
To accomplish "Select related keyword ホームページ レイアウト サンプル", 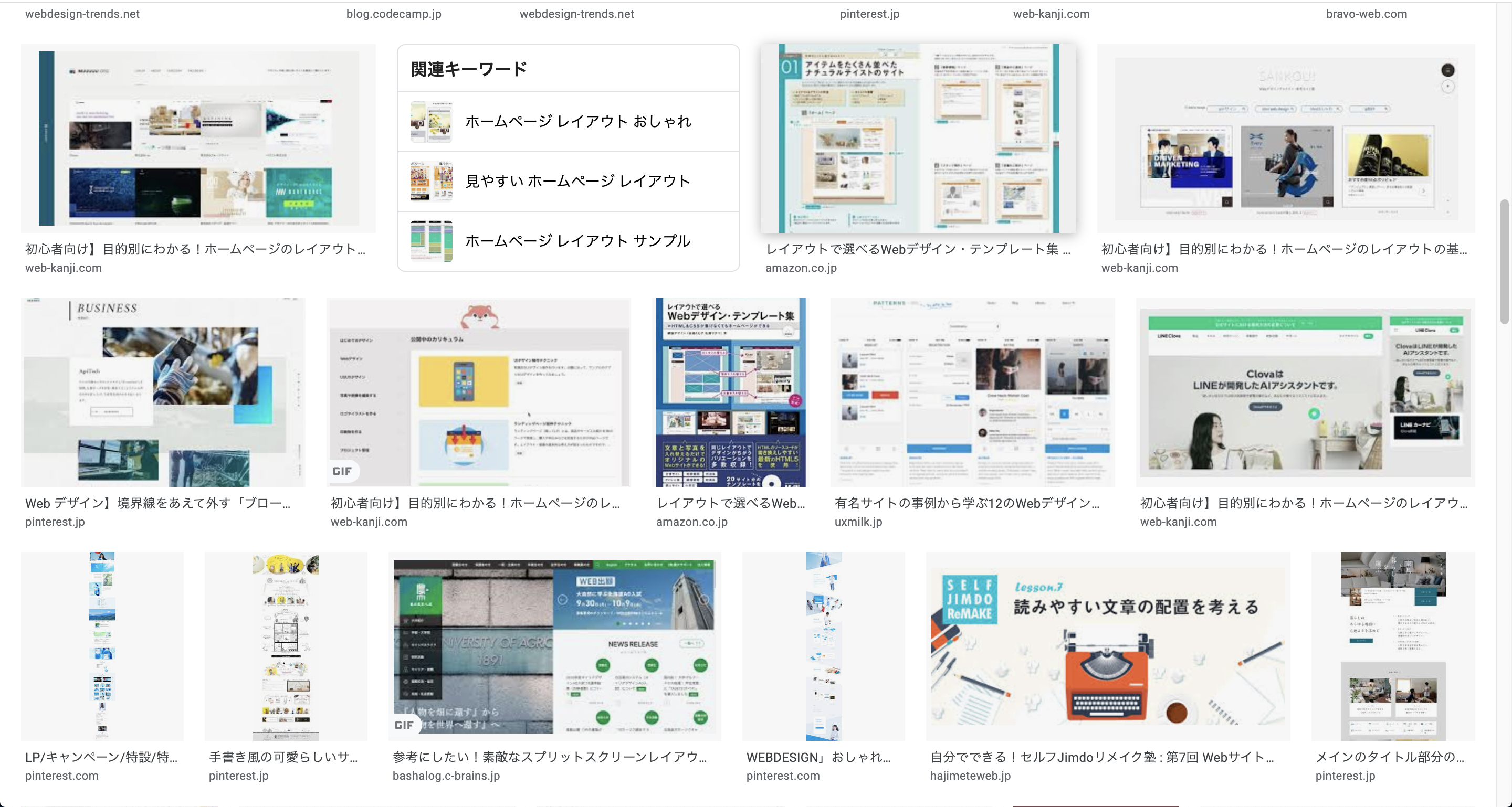I will point(577,240).
